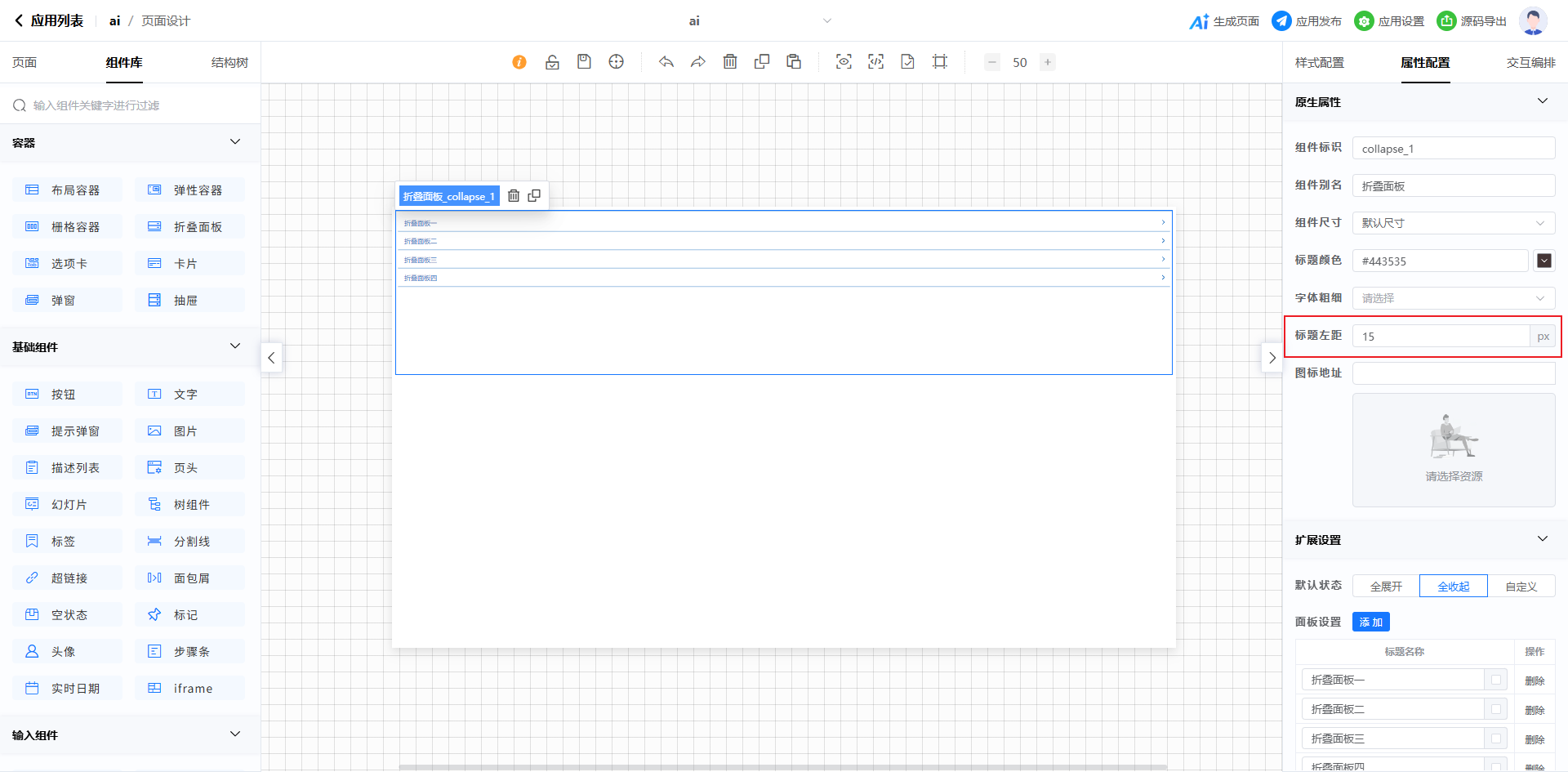Click the paste clipboard icon in the toolbar
The height and width of the screenshot is (772, 1568).
tap(794, 62)
